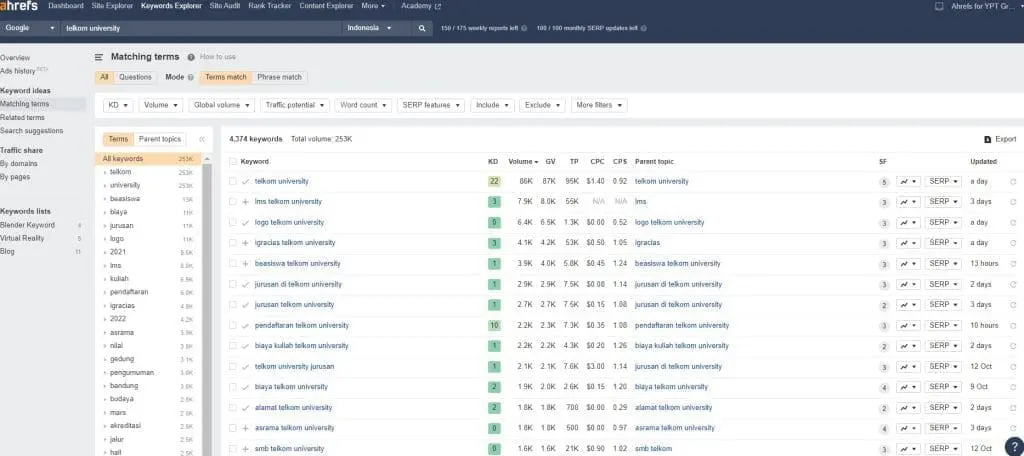Click the Mode info icon

[x=191, y=77]
